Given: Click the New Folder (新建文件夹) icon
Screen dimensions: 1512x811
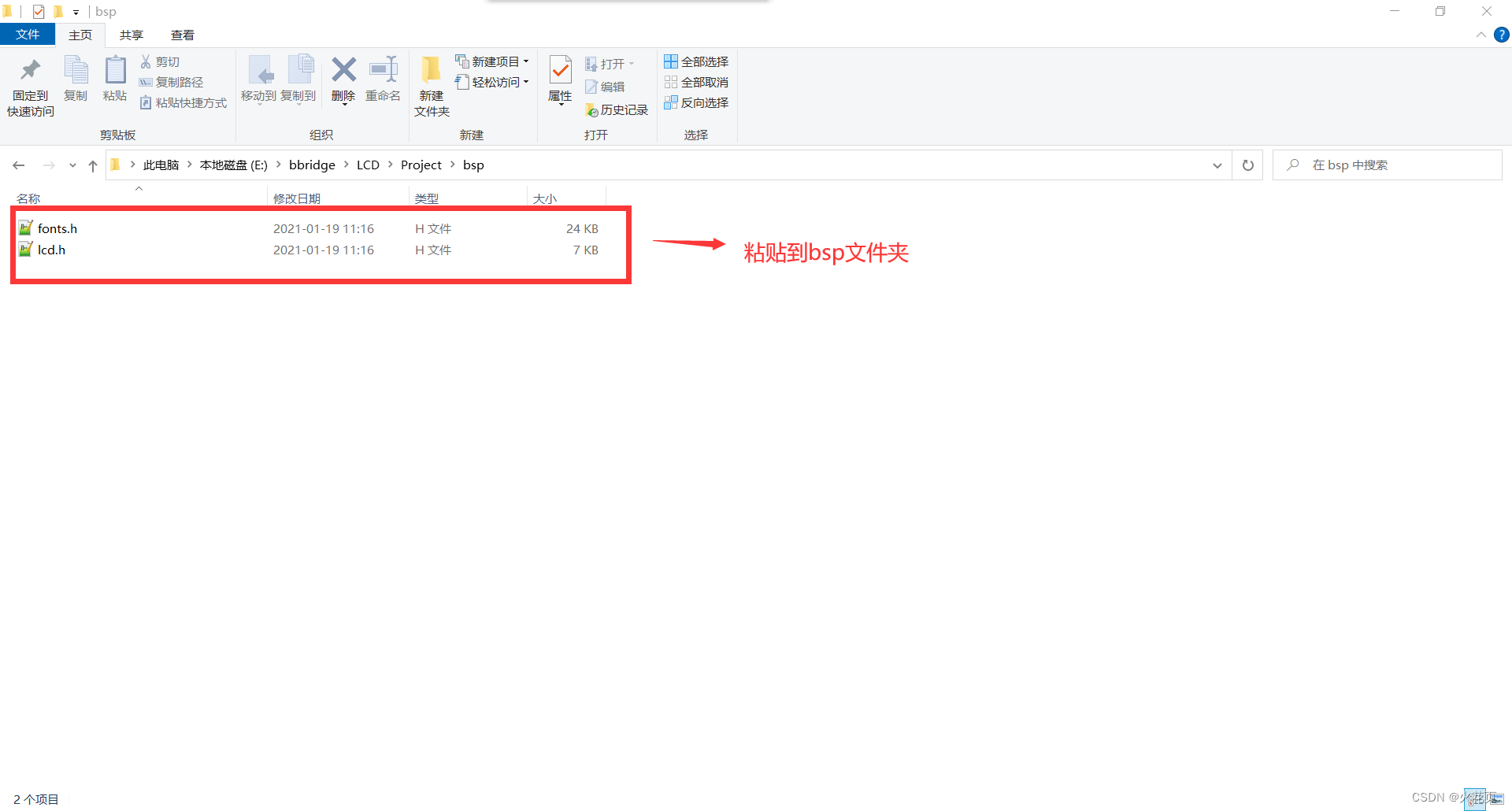Looking at the screenshot, I should pos(432,70).
